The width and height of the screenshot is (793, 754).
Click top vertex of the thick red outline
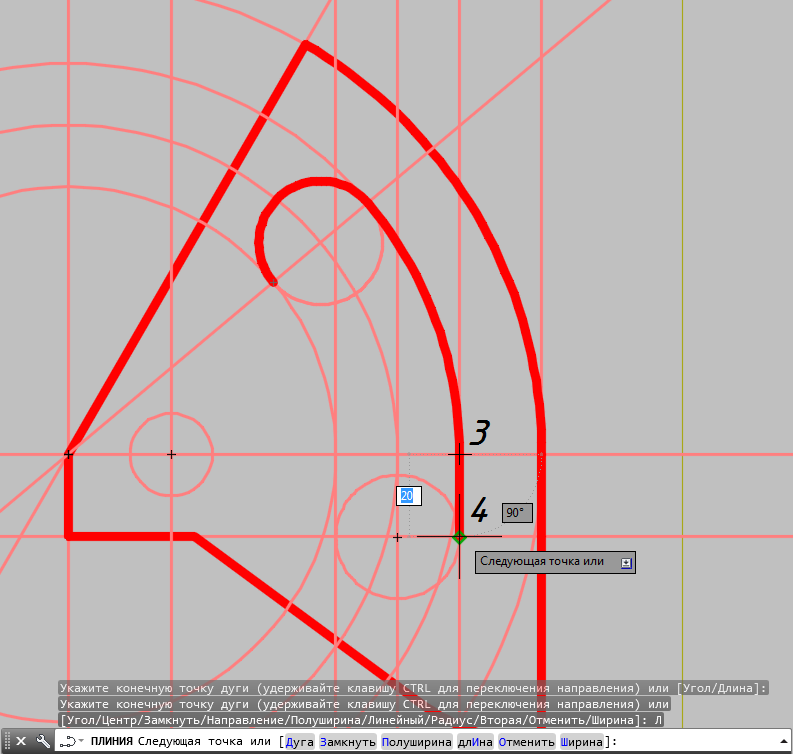click(x=306, y=44)
